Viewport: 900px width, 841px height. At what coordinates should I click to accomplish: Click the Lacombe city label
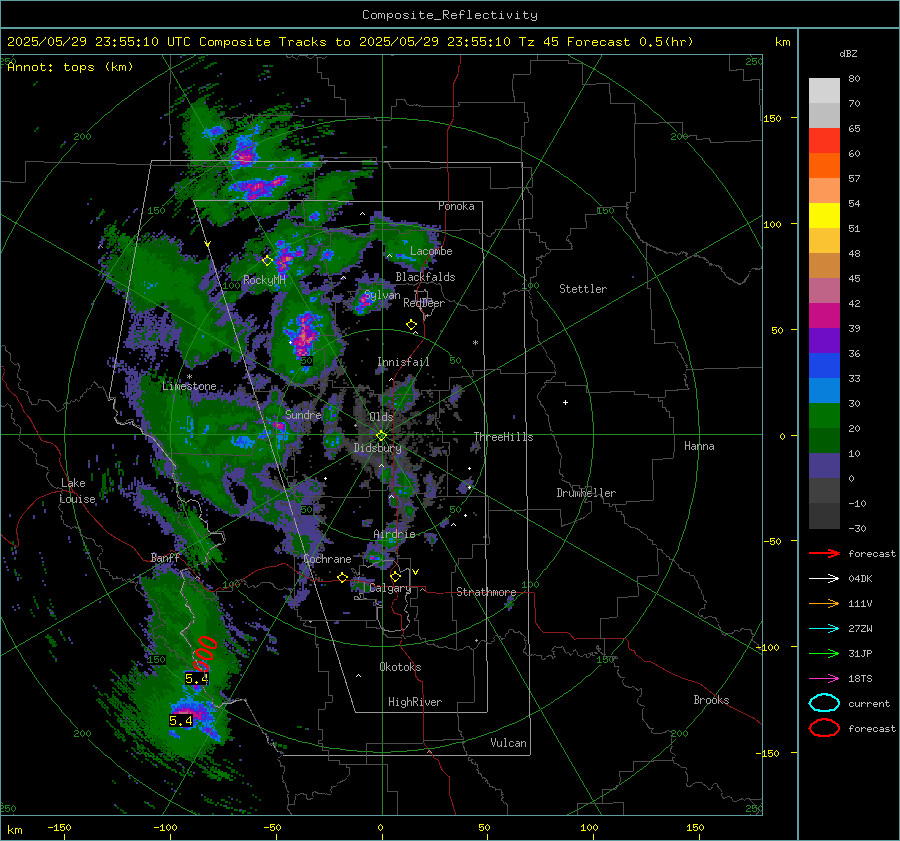pos(431,251)
